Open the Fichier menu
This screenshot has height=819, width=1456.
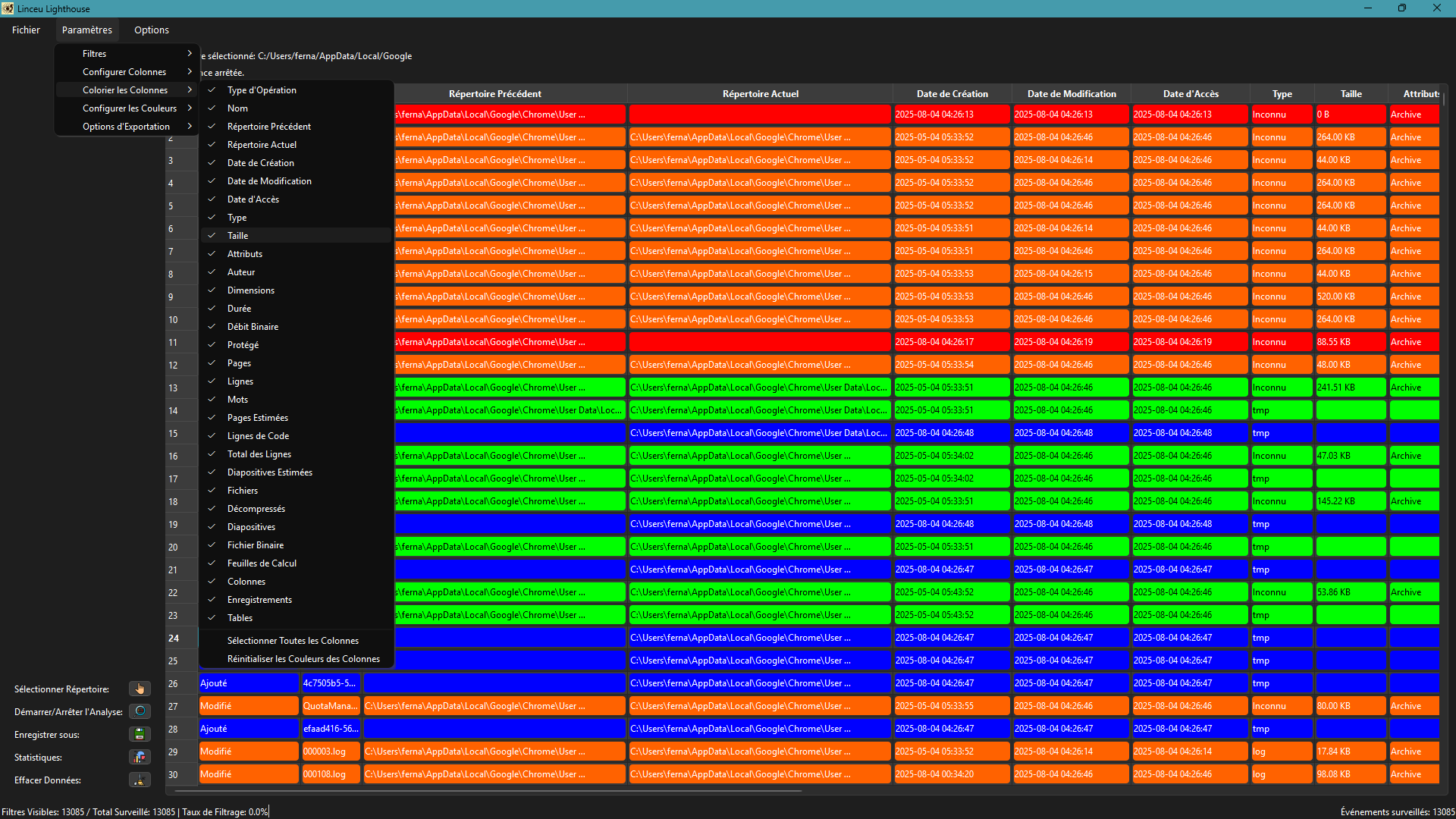click(x=26, y=30)
